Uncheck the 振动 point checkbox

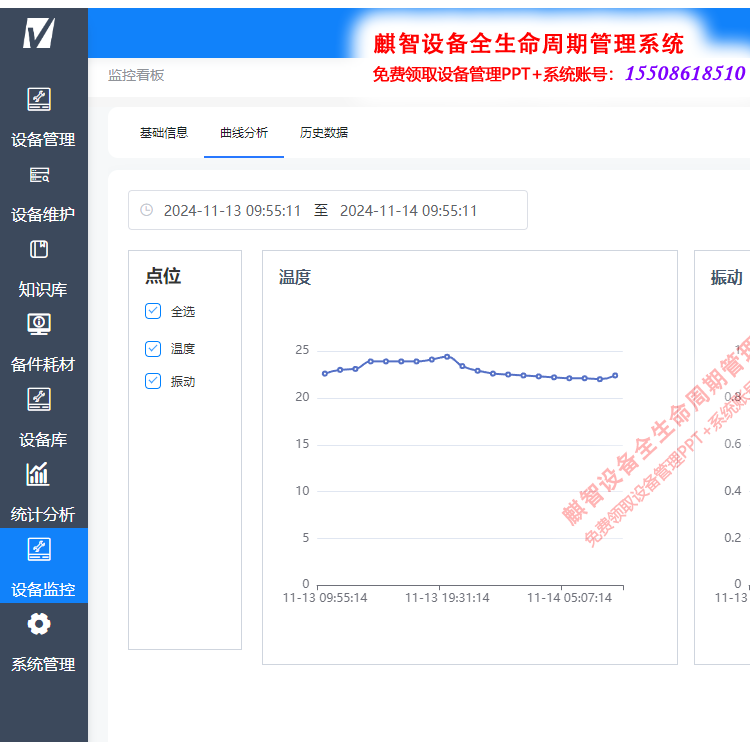(x=153, y=381)
